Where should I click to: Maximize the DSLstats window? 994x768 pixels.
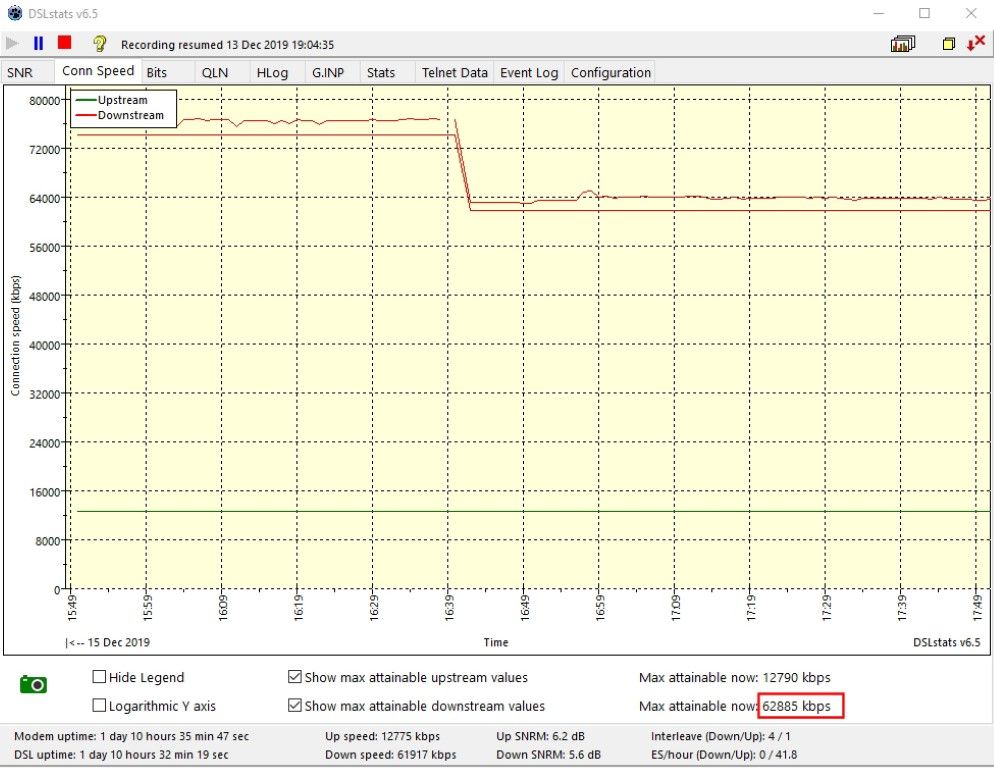(924, 13)
